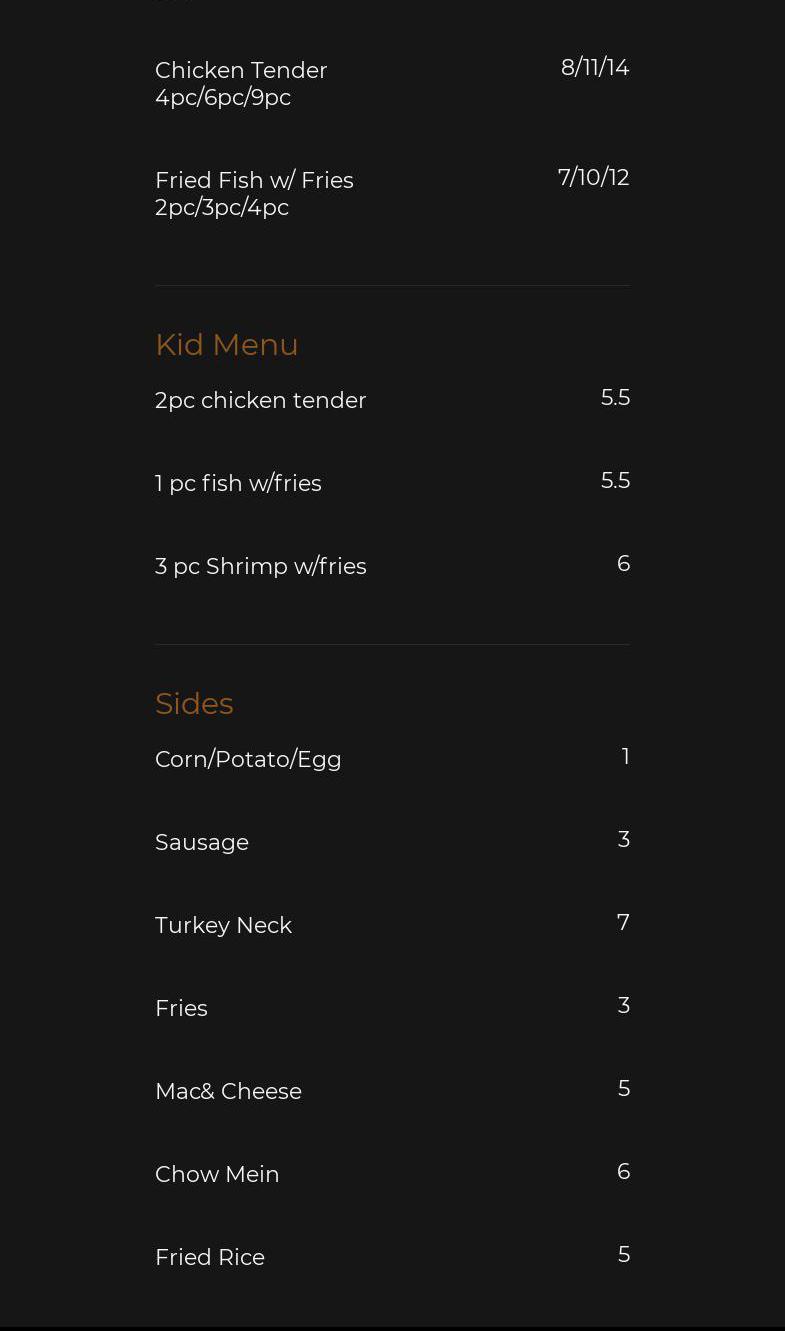Click the Turkey Neck price

(x=623, y=923)
